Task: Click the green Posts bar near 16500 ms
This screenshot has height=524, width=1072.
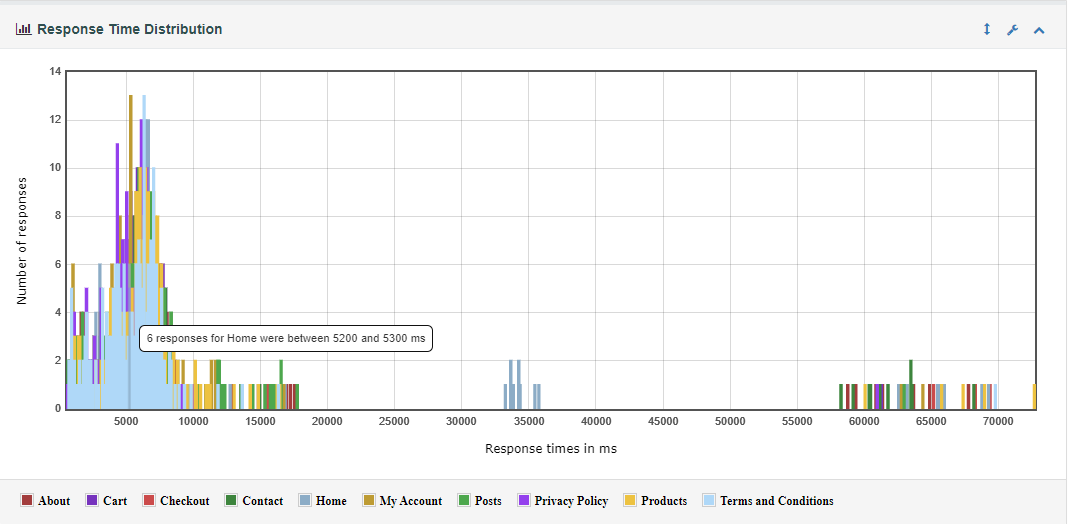Action: pos(281,384)
